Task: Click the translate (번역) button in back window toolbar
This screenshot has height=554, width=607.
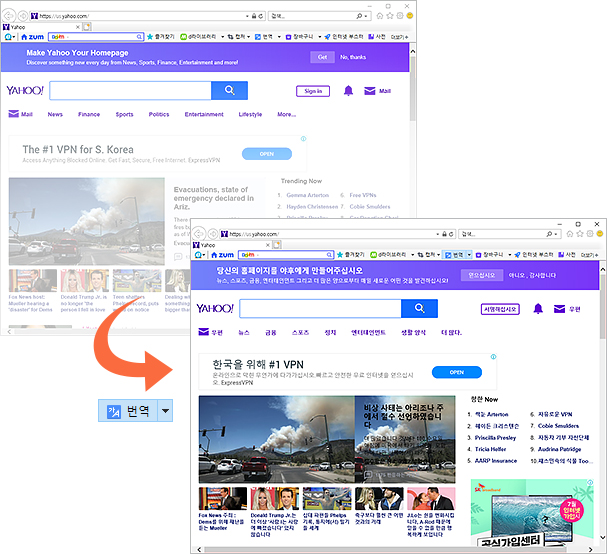Action: click(x=264, y=37)
